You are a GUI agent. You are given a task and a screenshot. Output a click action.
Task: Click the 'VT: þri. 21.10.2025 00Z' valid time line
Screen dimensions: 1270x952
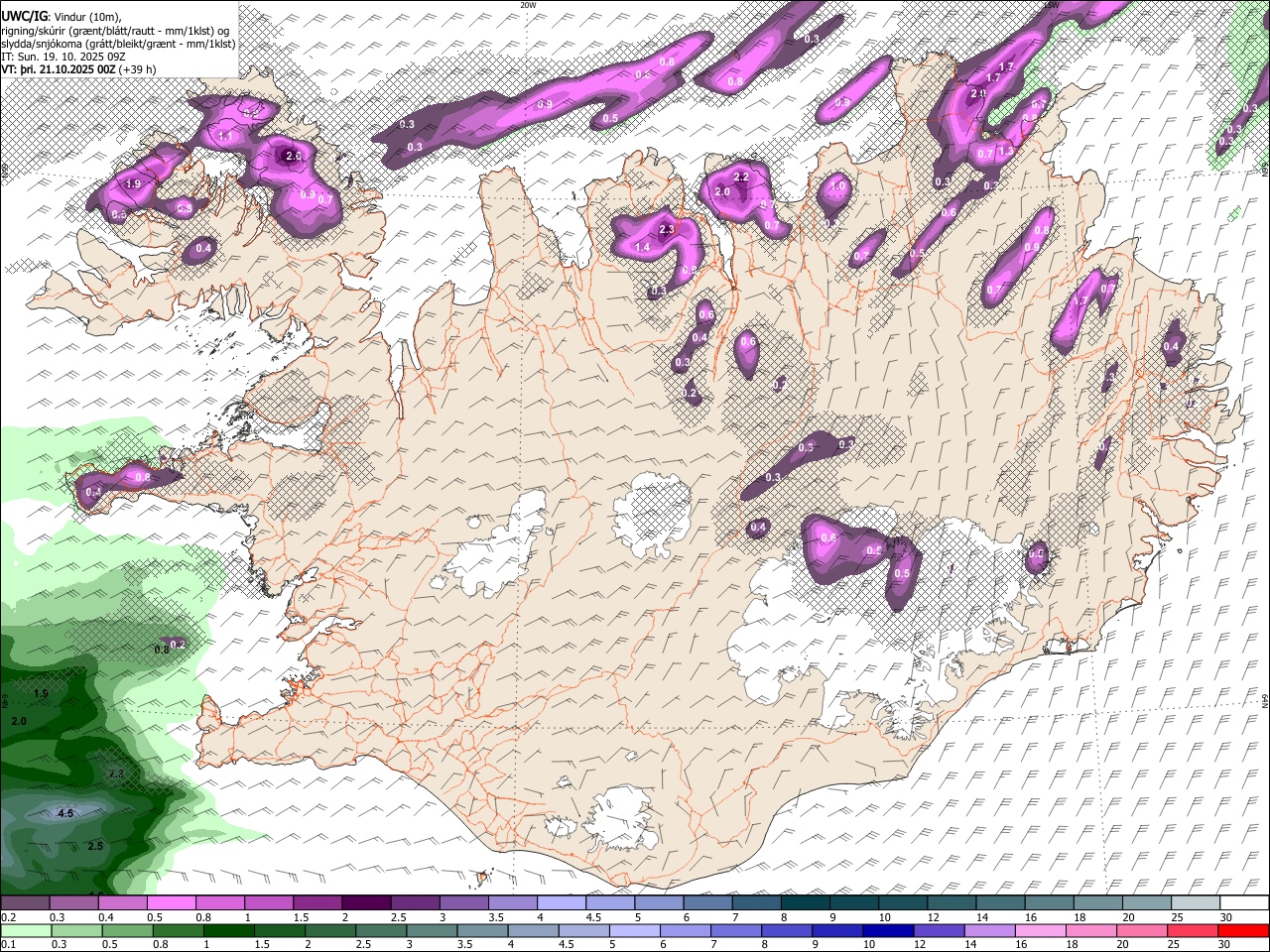[59, 69]
